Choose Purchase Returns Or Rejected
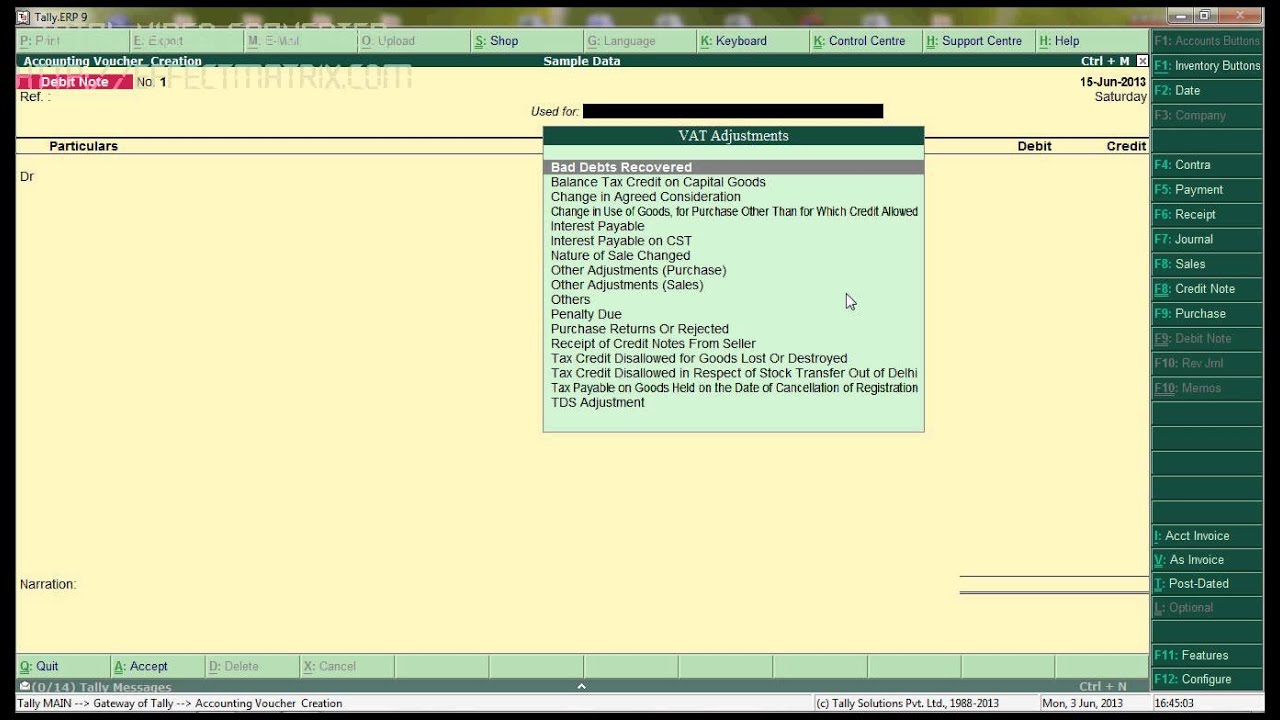1280x720 pixels. (639, 329)
